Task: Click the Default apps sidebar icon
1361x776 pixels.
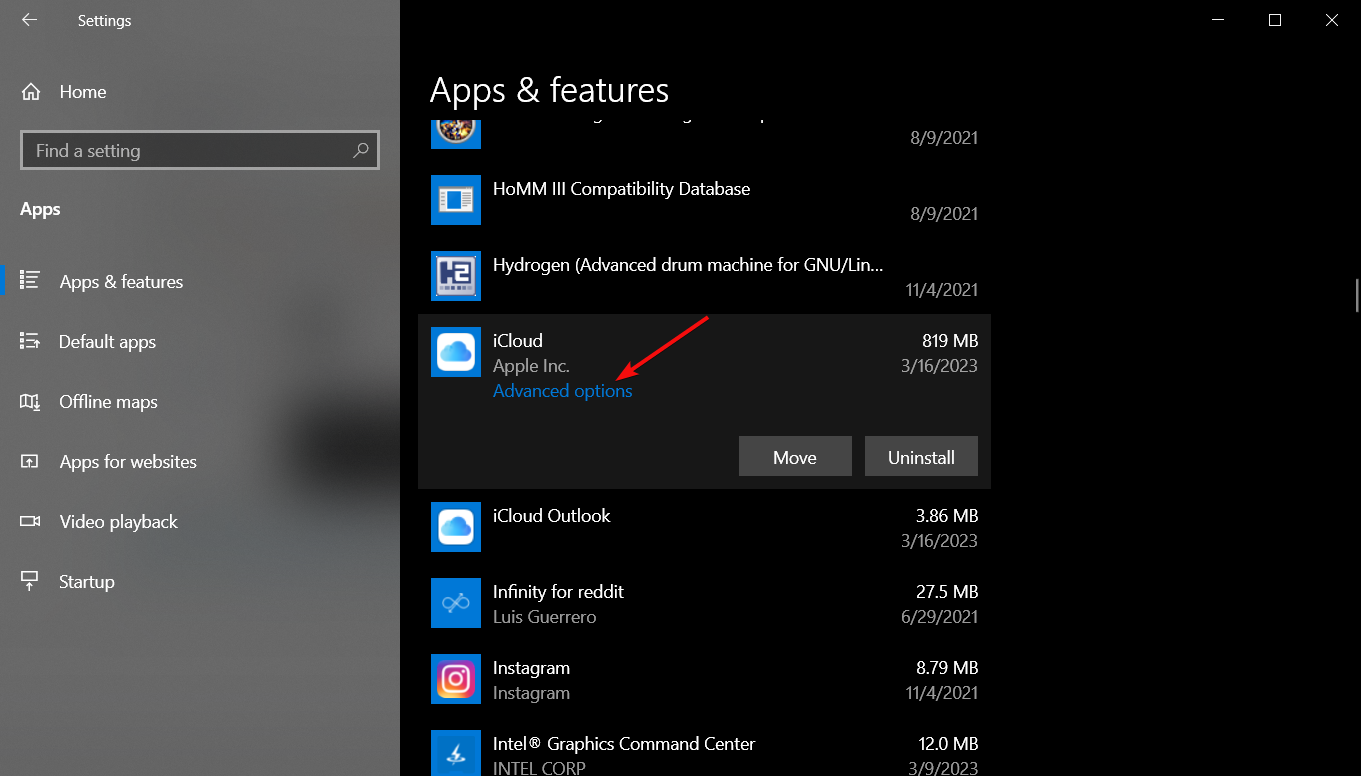Action: click(30, 341)
